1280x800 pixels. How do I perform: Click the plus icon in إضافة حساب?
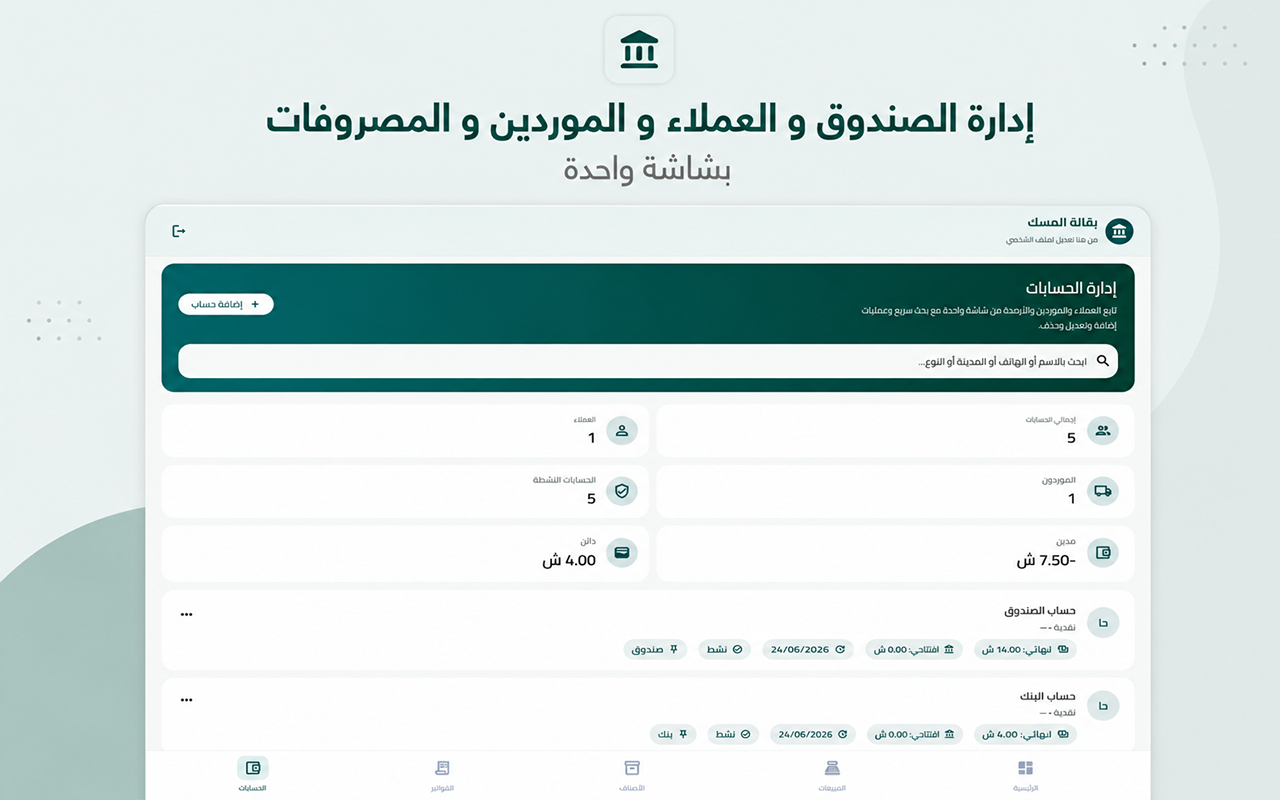click(x=255, y=304)
